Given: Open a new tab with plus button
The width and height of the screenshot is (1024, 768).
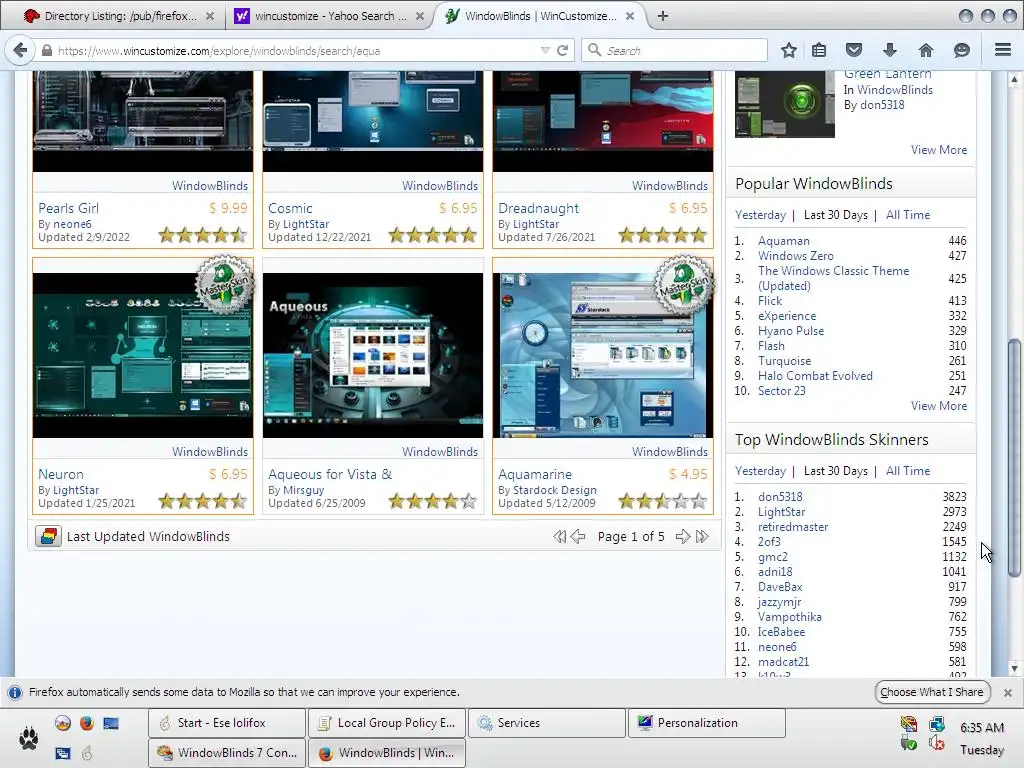Looking at the screenshot, I should tap(663, 16).
